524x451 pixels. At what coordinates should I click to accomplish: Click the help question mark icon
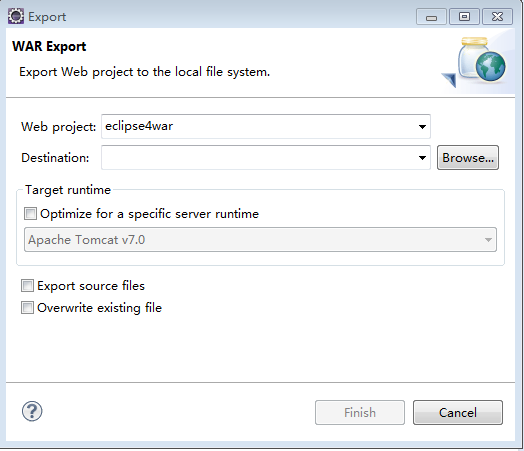(x=32, y=411)
